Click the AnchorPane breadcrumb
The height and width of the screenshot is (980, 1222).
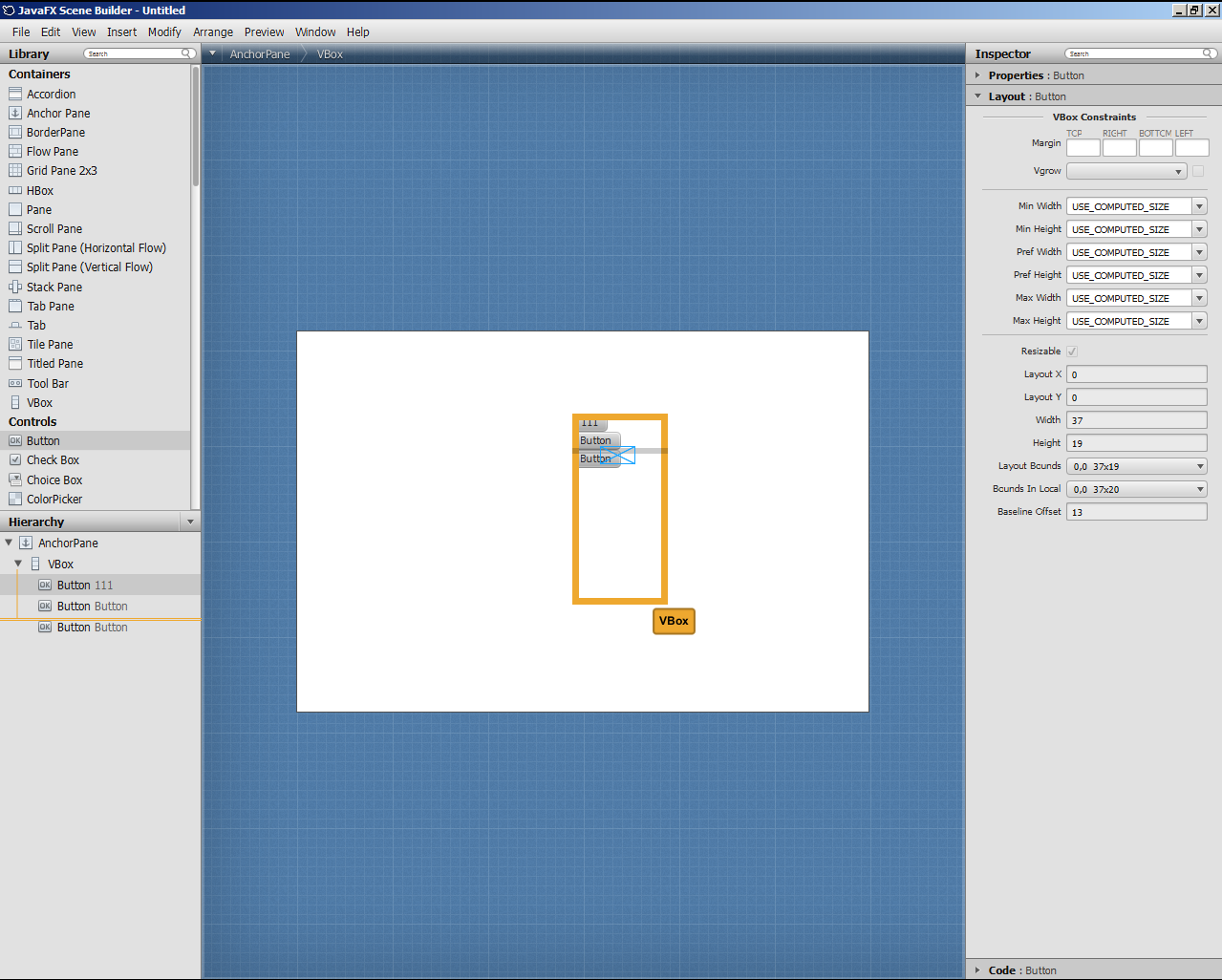pyautogui.click(x=259, y=54)
